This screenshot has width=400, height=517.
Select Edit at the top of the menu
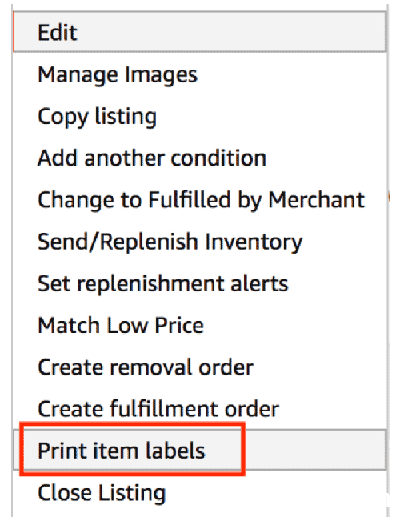click(199, 32)
